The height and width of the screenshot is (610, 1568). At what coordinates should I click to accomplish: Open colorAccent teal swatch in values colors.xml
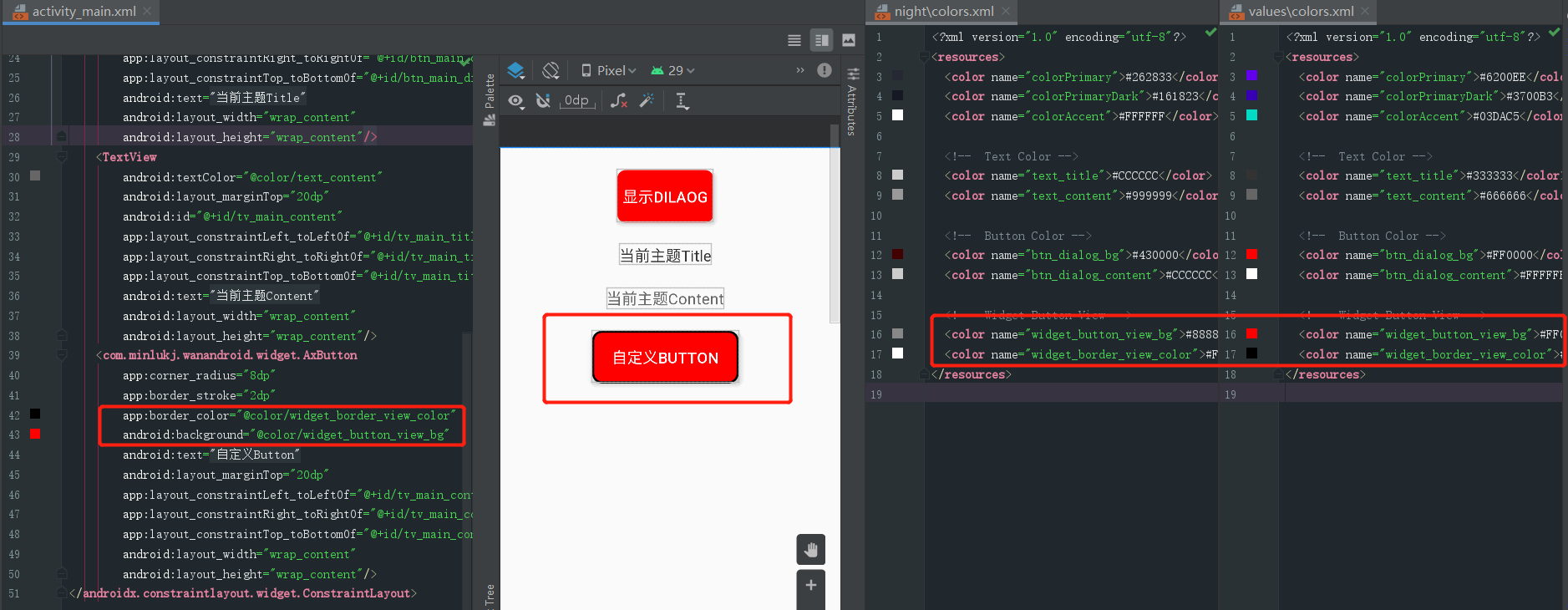coord(1251,114)
